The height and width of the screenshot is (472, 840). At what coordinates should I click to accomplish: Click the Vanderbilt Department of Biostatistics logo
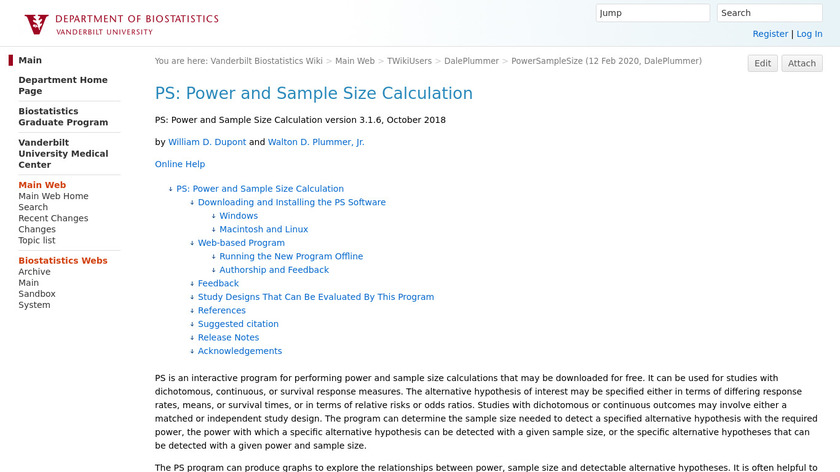[x=121, y=24]
